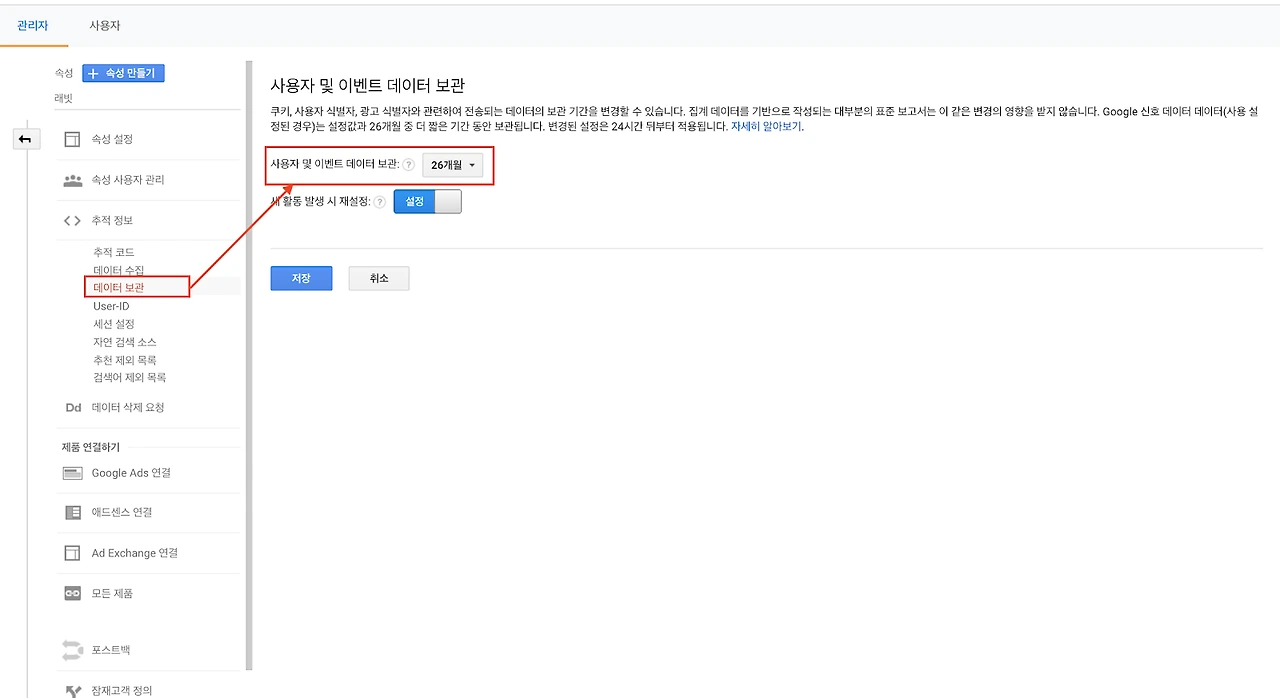Click the 모든 제품 link icon
Image resolution: width=1280 pixels, height=698 pixels.
pos(72,593)
